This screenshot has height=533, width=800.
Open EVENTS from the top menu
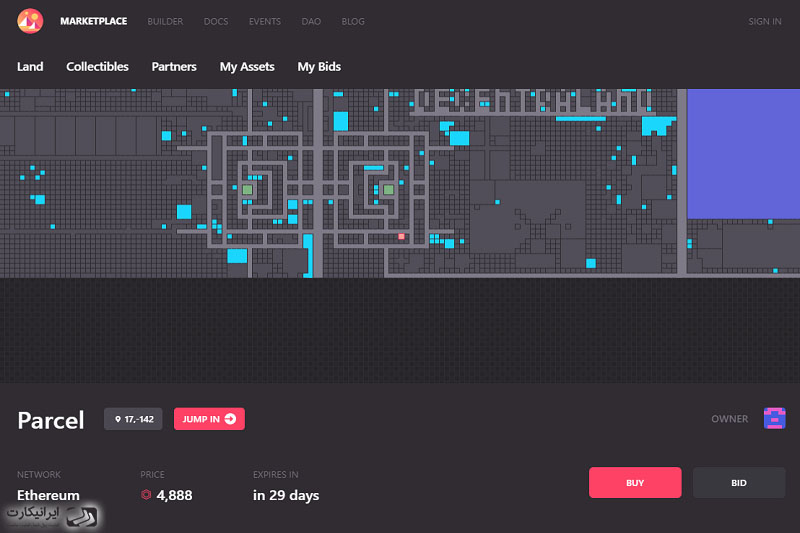(265, 21)
